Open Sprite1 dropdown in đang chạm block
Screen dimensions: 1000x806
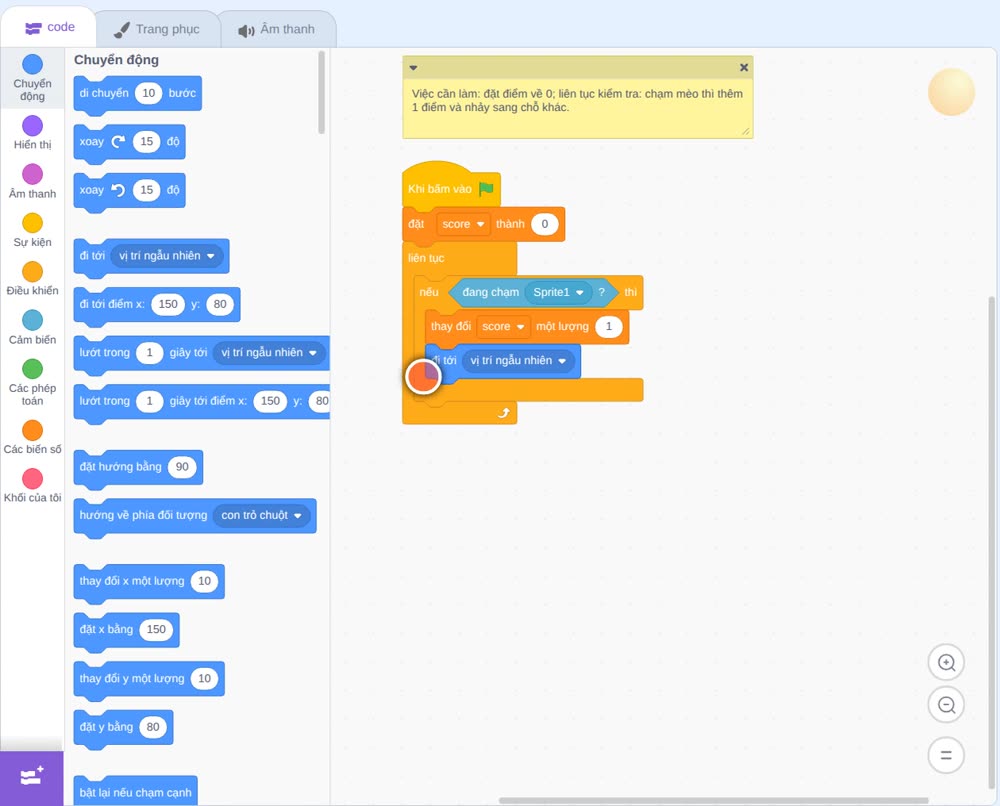click(x=559, y=293)
